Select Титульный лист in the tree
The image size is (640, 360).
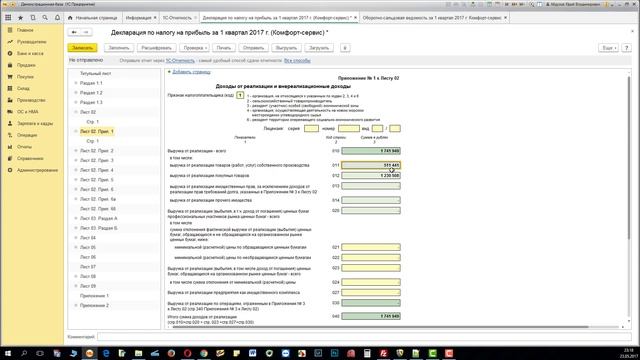point(96,73)
